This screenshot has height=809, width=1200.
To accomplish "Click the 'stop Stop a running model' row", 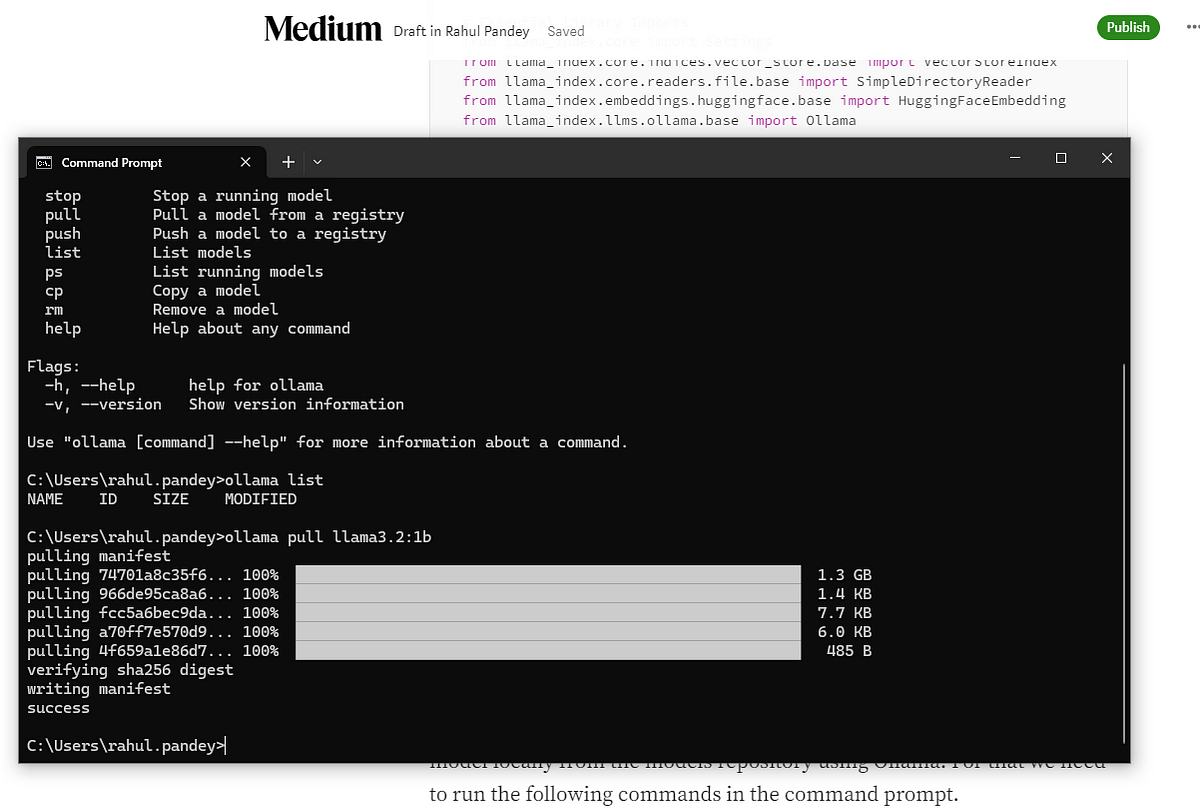I will 188,195.
